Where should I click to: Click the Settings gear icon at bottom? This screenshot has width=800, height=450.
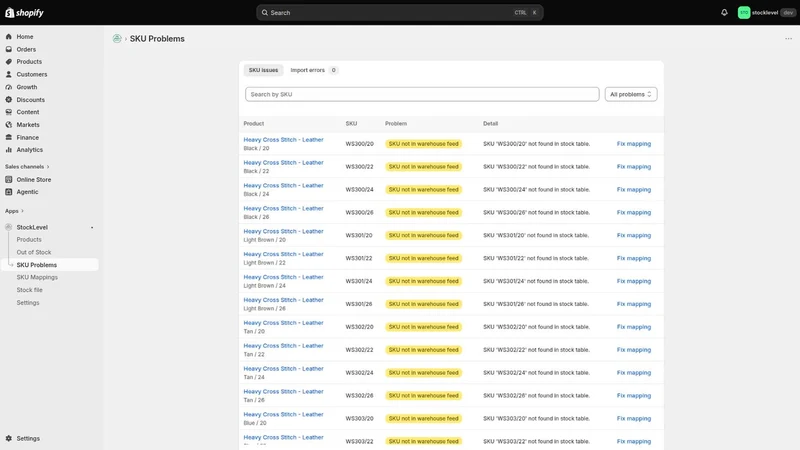pos(9,439)
